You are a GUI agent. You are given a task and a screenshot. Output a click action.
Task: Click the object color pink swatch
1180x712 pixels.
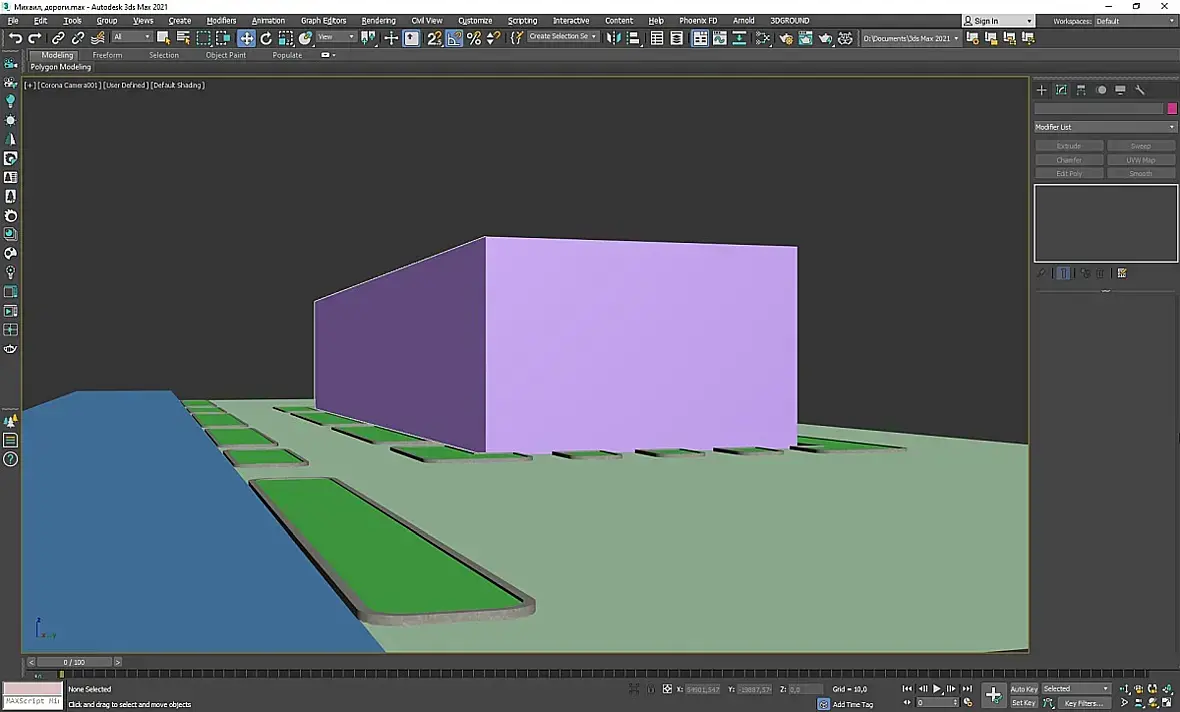pyautogui.click(x=1172, y=108)
